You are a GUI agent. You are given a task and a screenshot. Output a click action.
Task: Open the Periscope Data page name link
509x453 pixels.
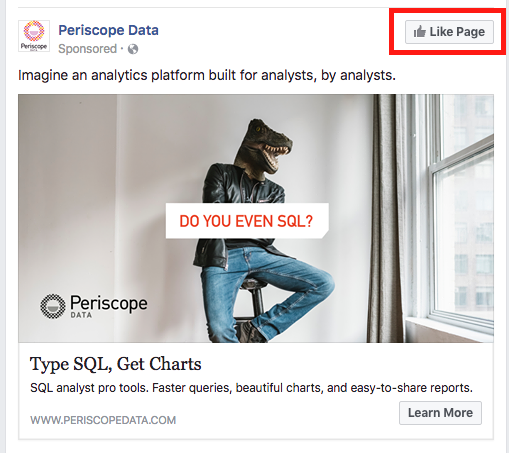pos(108,30)
